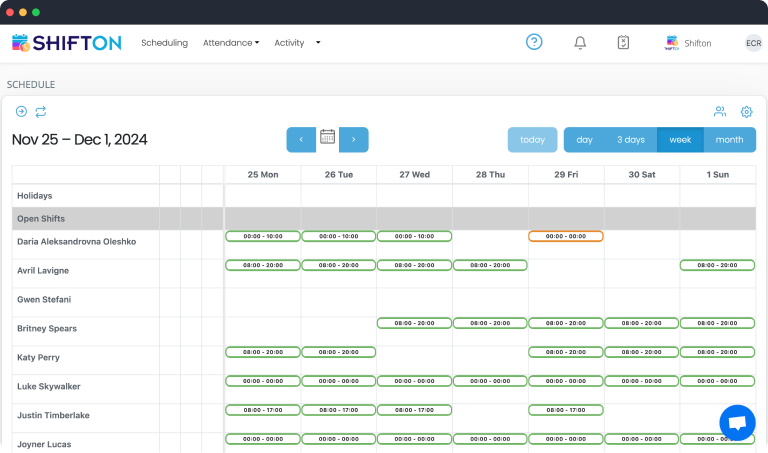Open the chat support bubble
The image size is (768, 453).
pyautogui.click(x=737, y=422)
